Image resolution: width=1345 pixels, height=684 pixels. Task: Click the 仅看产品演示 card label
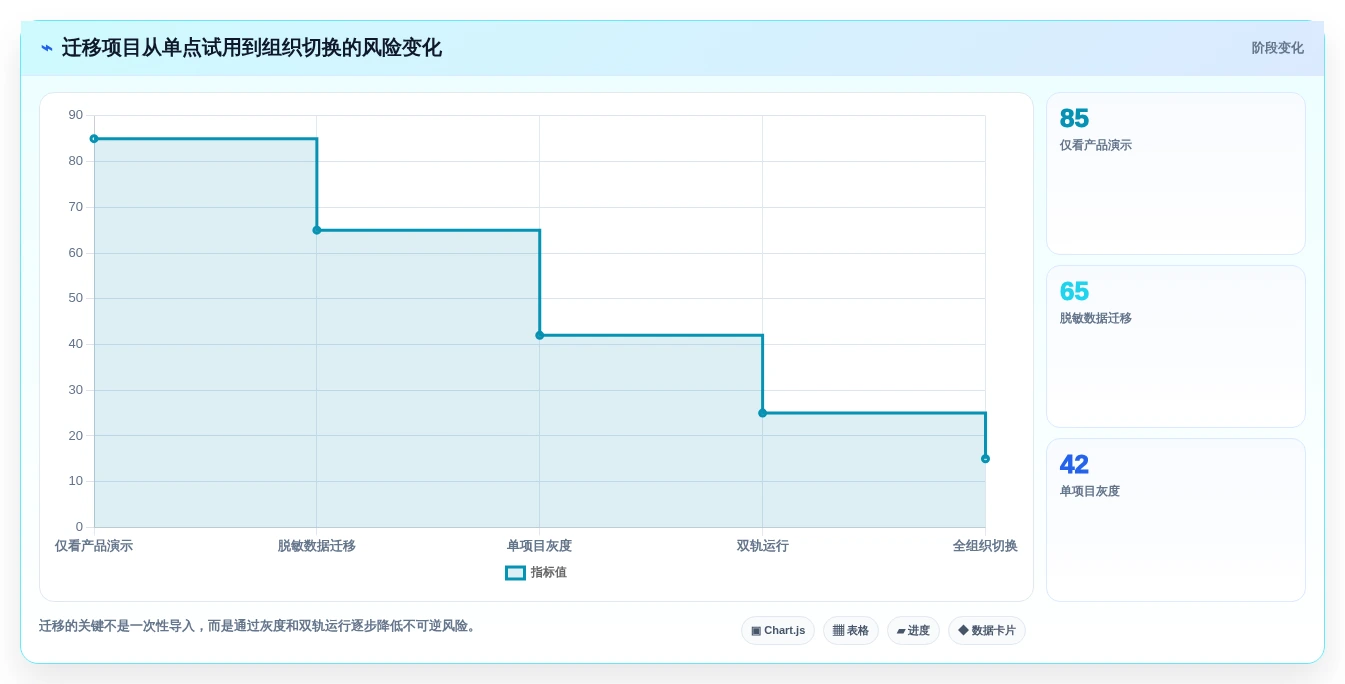(1096, 145)
